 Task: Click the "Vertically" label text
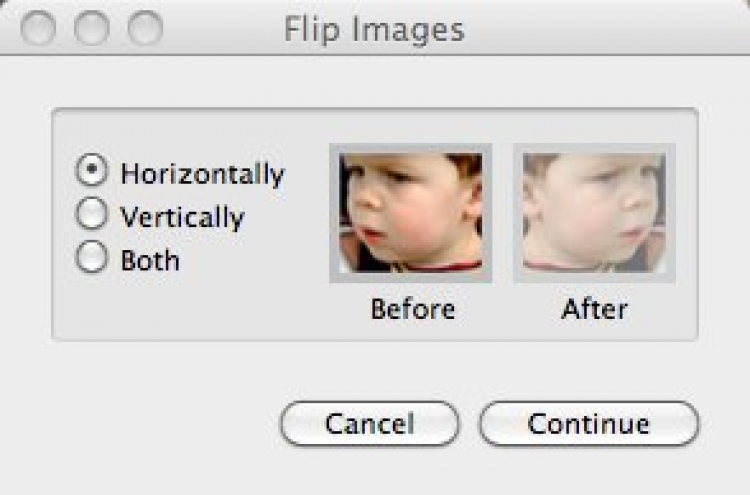[182, 216]
